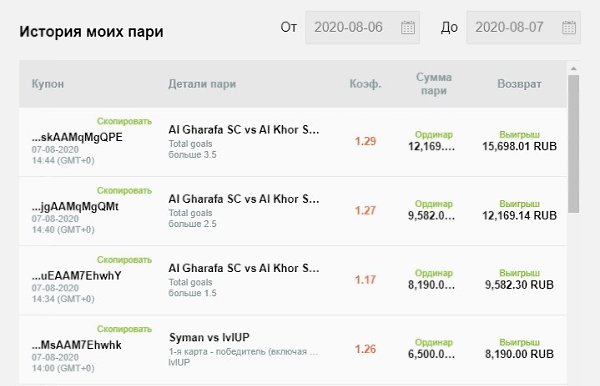Open the calendar icon for the До date
This screenshot has height=386, width=600.
click(x=569, y=28)
